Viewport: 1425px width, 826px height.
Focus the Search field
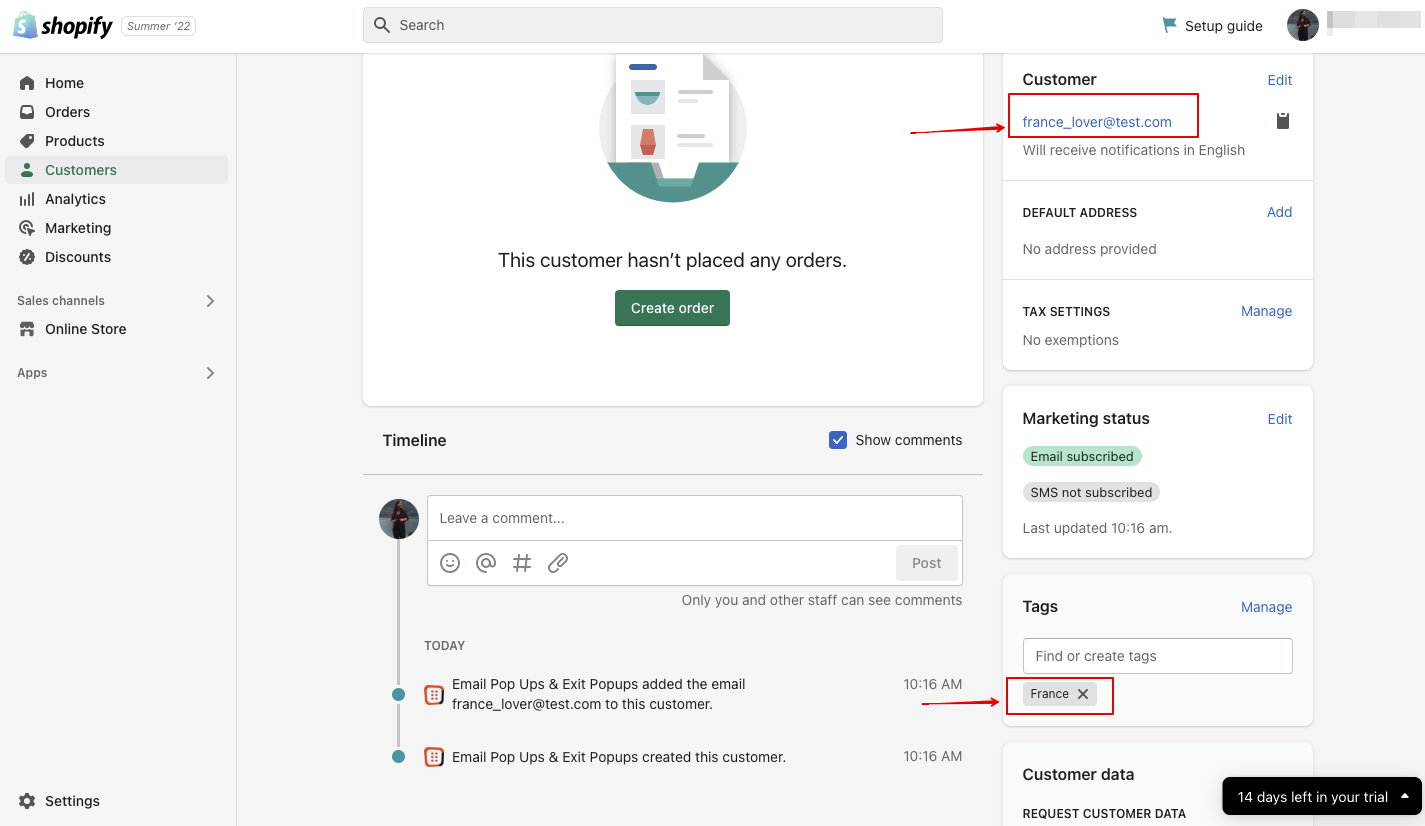point(653,25)
